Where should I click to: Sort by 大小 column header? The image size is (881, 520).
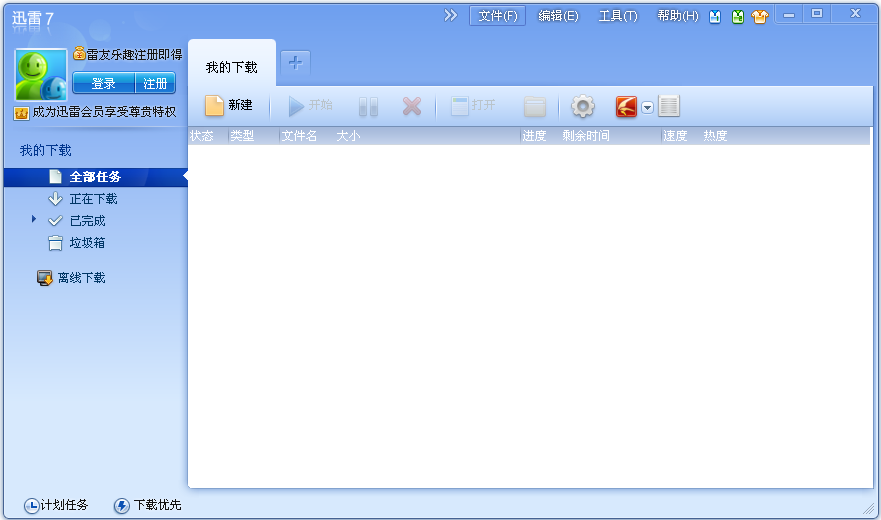click(x=348, y=135)
